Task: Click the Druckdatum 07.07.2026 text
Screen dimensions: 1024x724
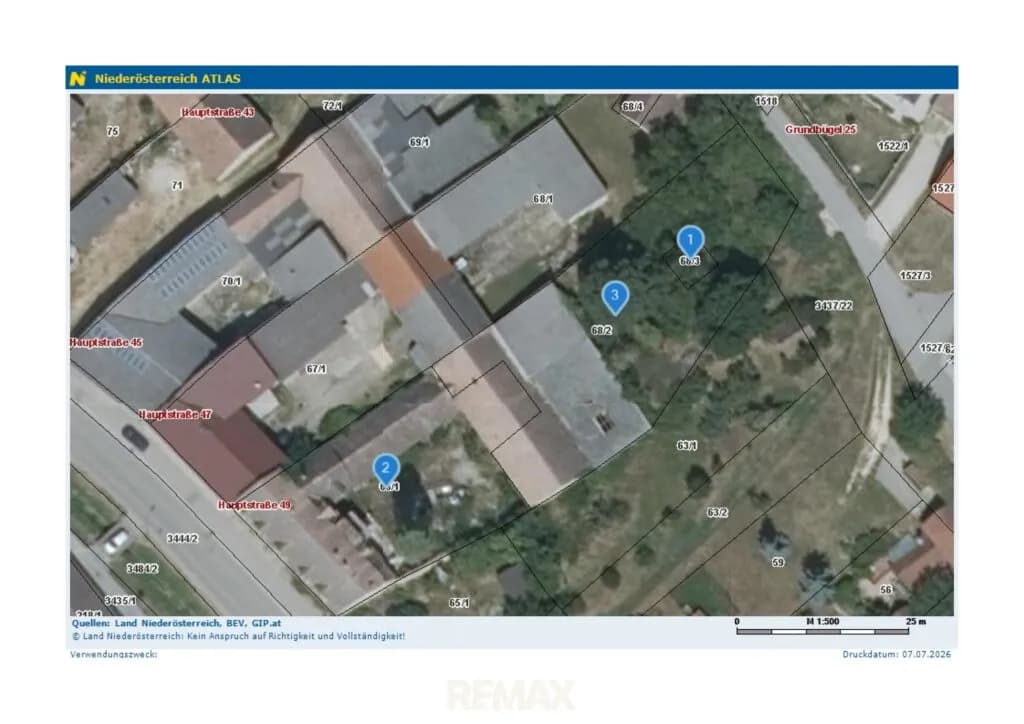Action: pyautogui.click(x=897, y=654)
